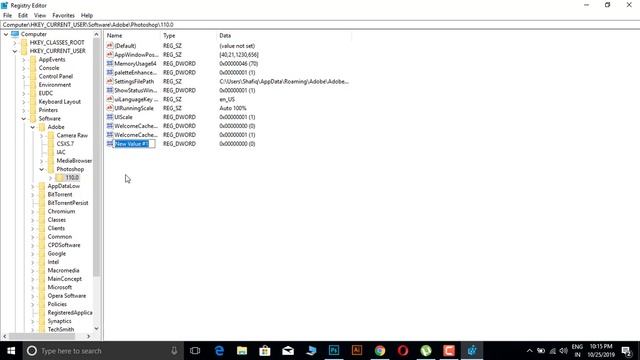Open the Help menu
The width and height of the screenshot is (640, 360).
[87, 15]
